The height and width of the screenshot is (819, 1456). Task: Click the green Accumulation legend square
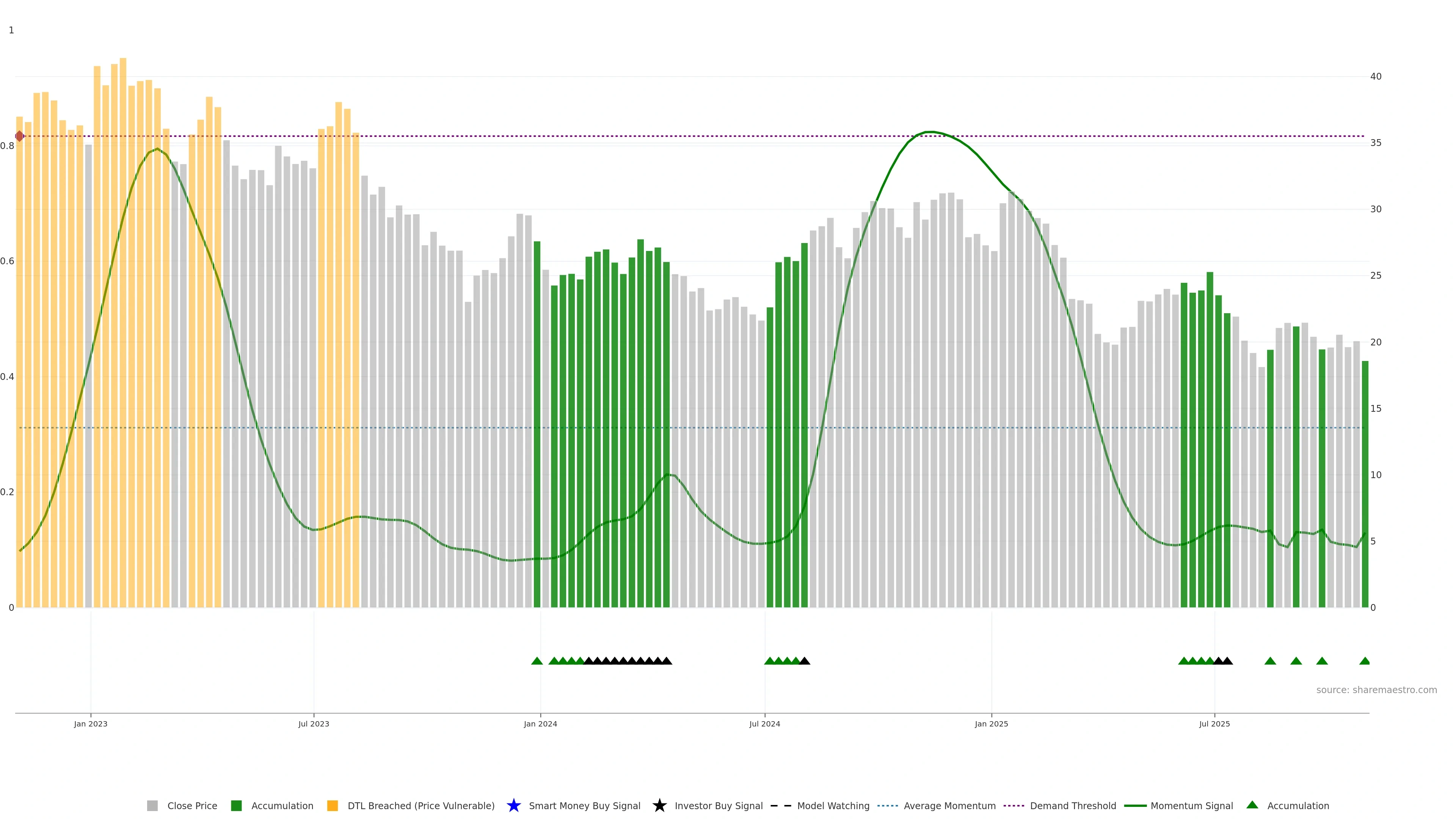[x=236, y=805]
